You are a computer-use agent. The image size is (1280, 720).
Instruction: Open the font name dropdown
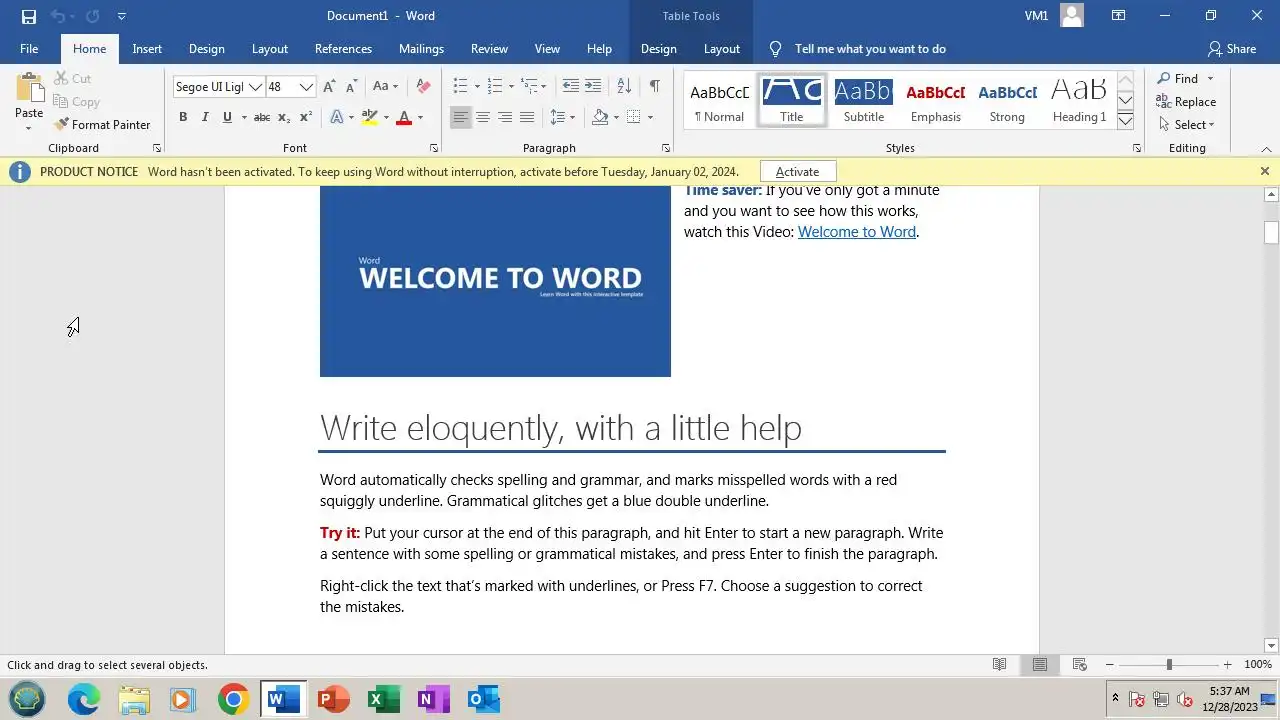(x=255, y=87)
